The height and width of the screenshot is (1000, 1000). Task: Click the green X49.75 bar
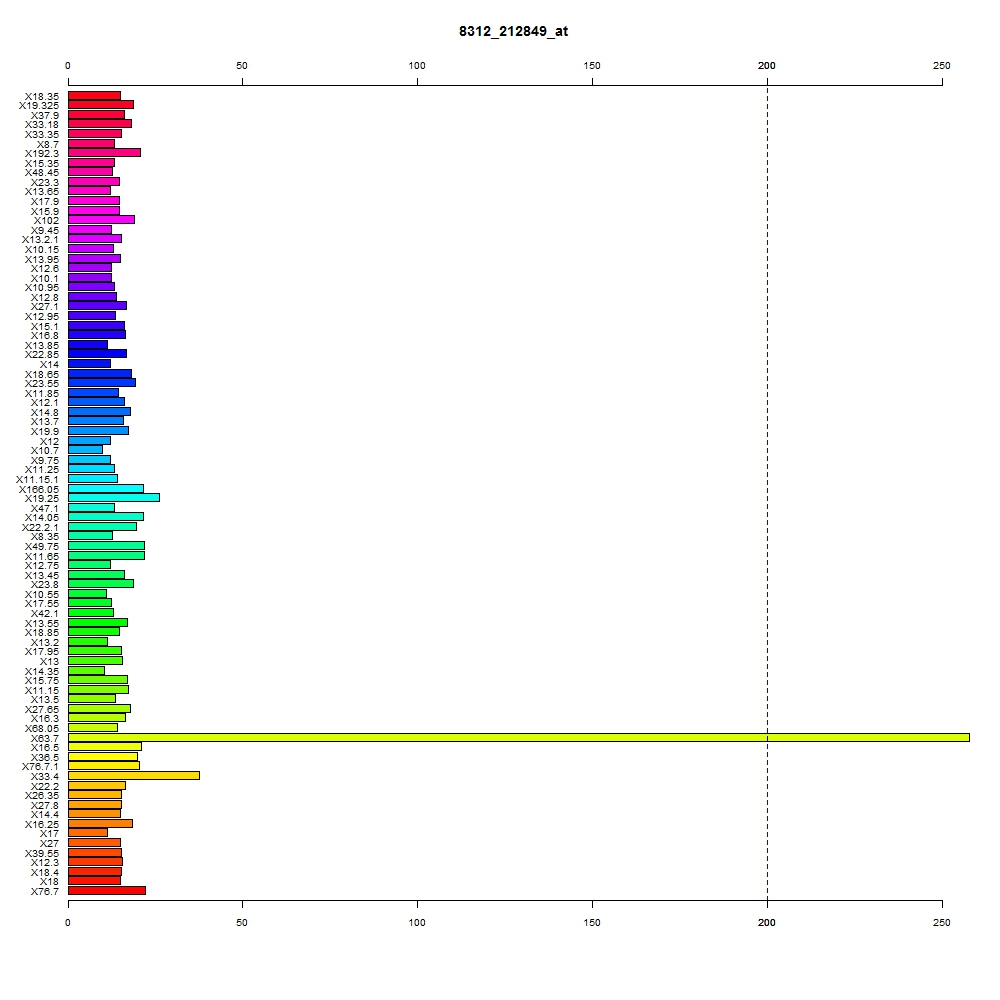point(107,546)
